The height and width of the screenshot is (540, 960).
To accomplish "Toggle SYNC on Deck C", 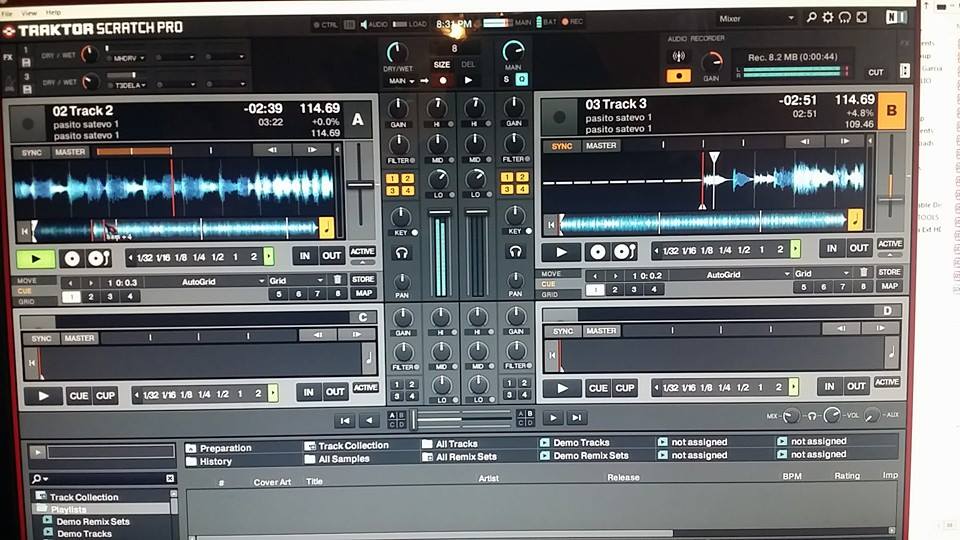I will (x=41, y=339).
